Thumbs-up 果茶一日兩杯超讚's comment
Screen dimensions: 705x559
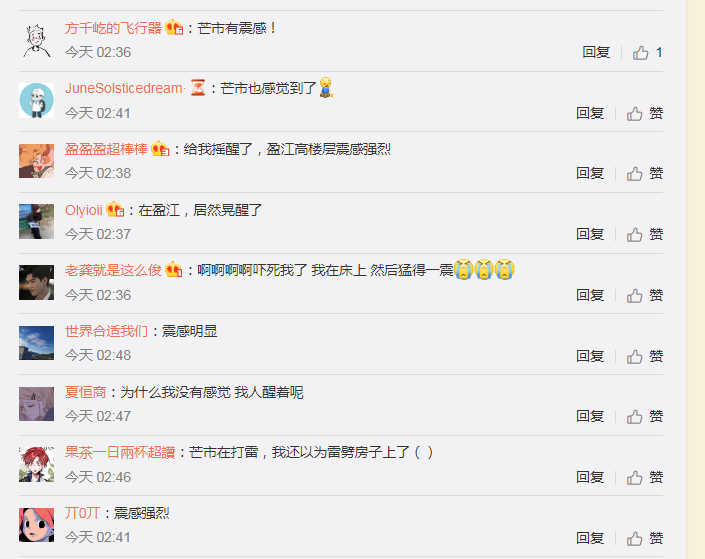[x=645, y=477]
